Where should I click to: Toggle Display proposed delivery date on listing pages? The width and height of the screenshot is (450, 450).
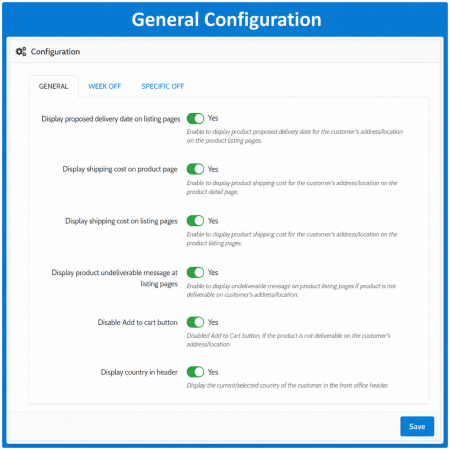[x=195, y=118]
